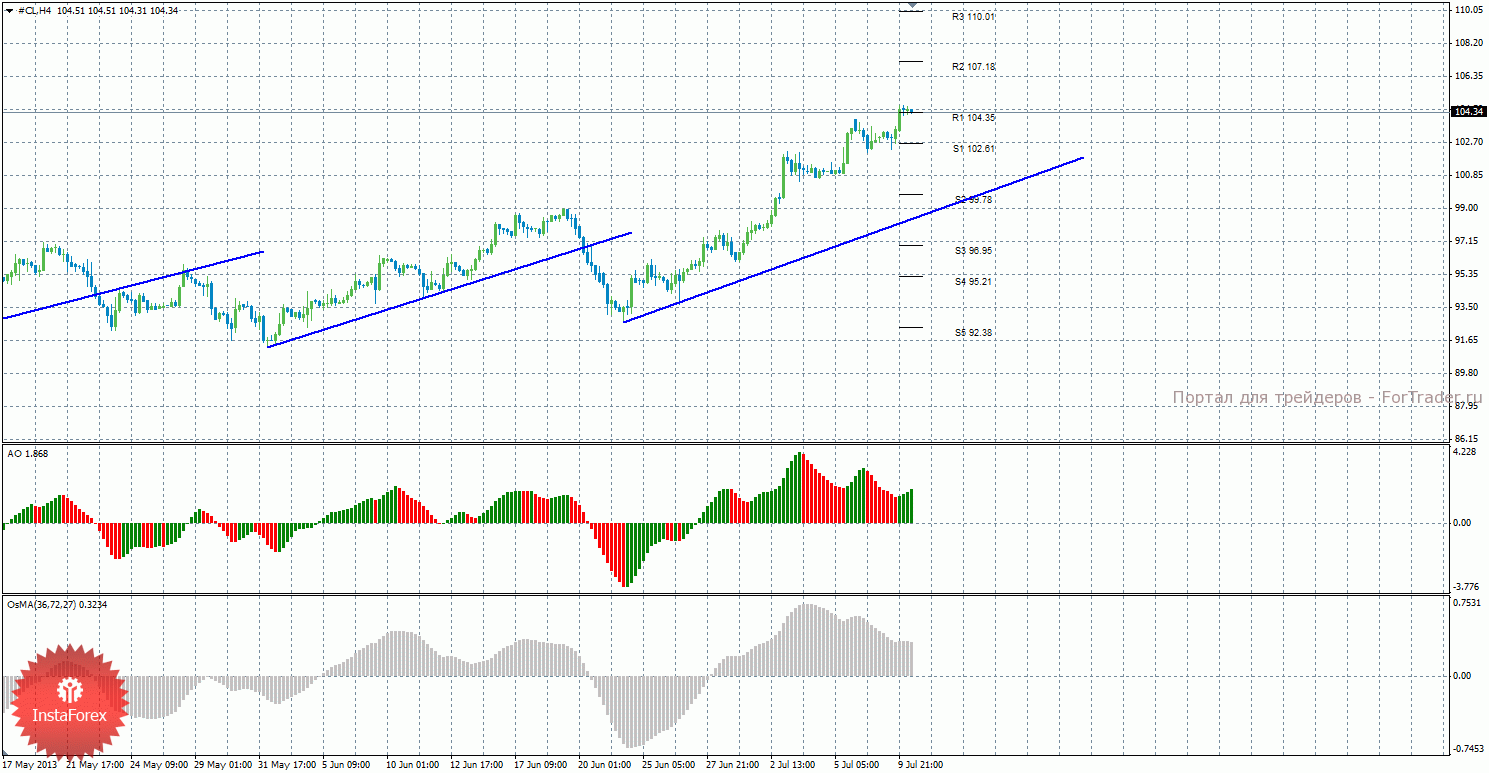Click the 106.35 price axis label
Image resolution: width=1489 pixels, height=773 pixels.
pos(1468,76)
